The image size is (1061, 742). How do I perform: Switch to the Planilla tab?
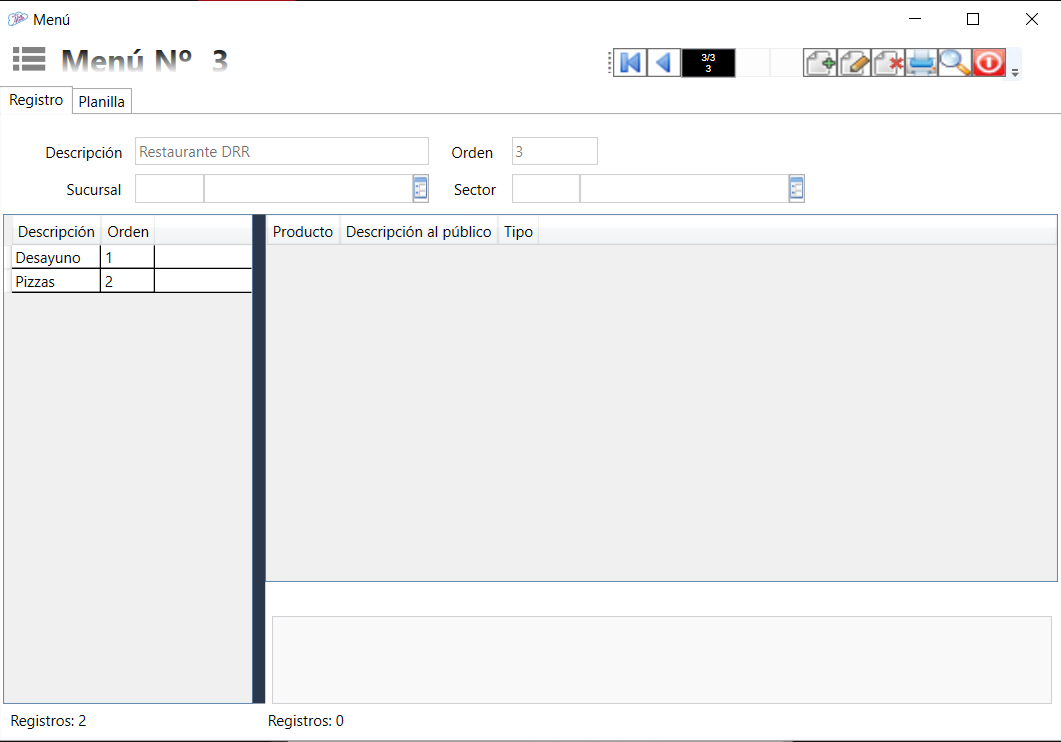[x=102, y=102]
